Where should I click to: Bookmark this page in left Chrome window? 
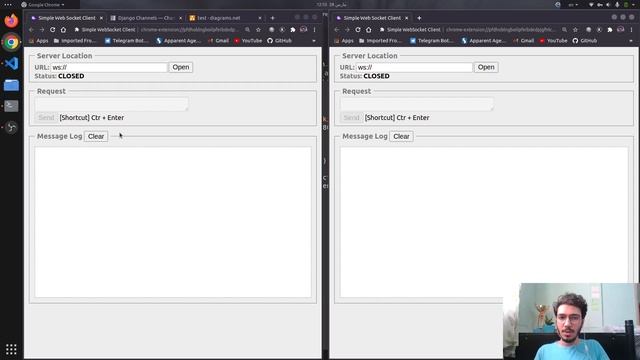pos(258,30)
